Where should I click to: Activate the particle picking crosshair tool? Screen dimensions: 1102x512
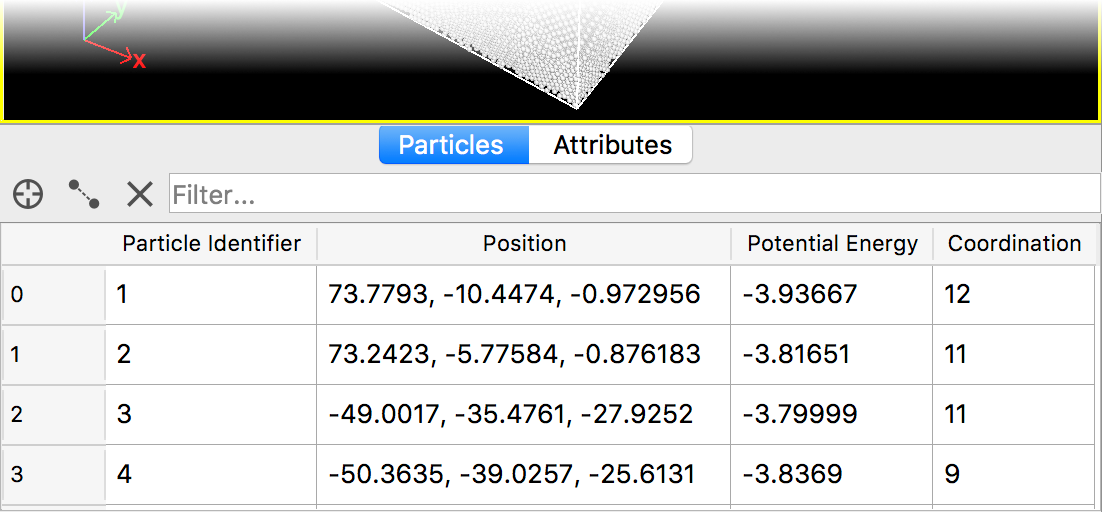point(28,194)
